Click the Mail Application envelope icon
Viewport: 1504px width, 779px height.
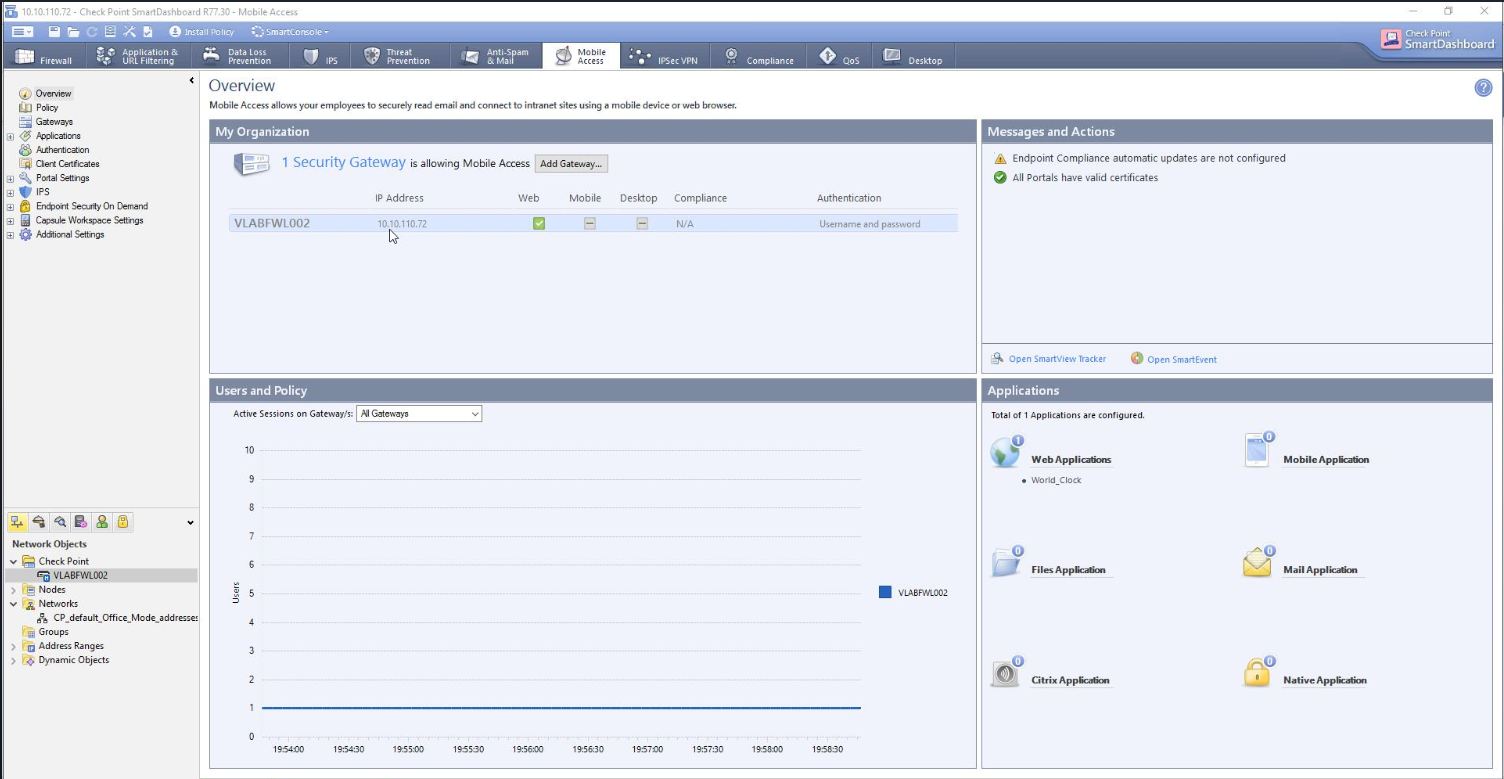[1256, 563]
